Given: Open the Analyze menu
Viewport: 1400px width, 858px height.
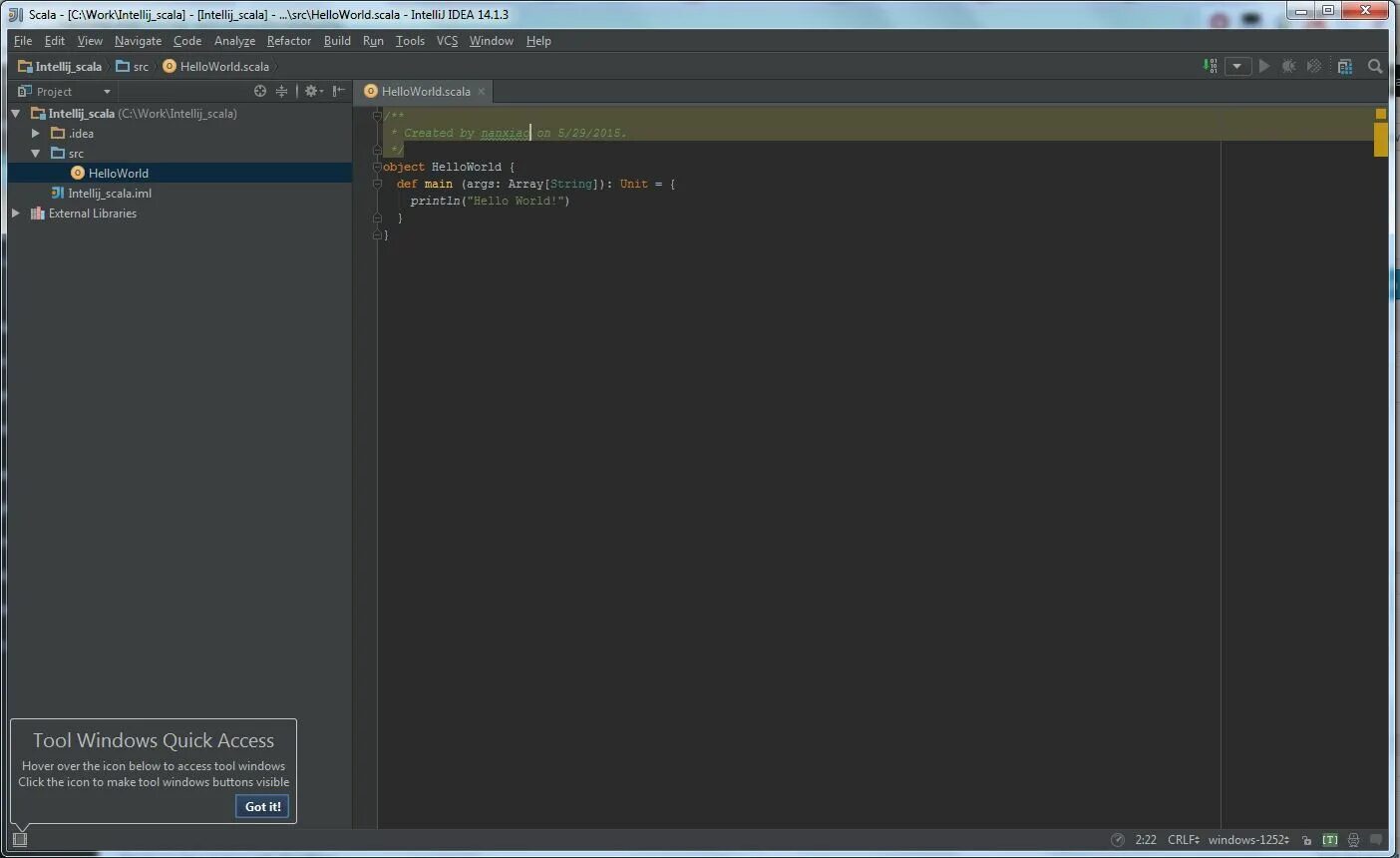Looking at the screenshot, I should [x=234, y=41].
